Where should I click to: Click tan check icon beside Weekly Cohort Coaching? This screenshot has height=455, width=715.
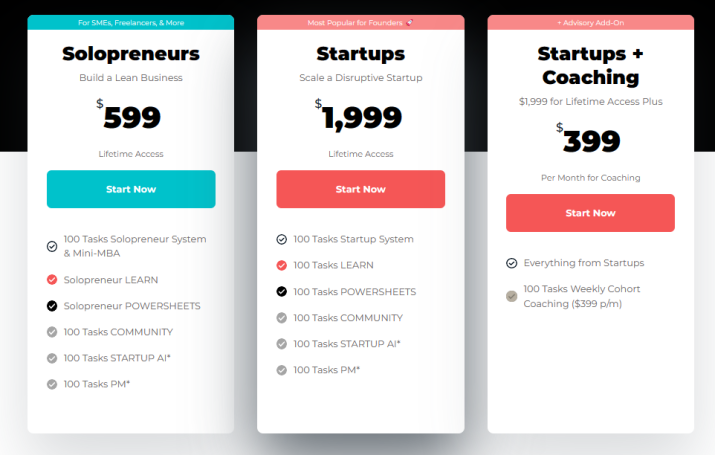coord(512,296)
